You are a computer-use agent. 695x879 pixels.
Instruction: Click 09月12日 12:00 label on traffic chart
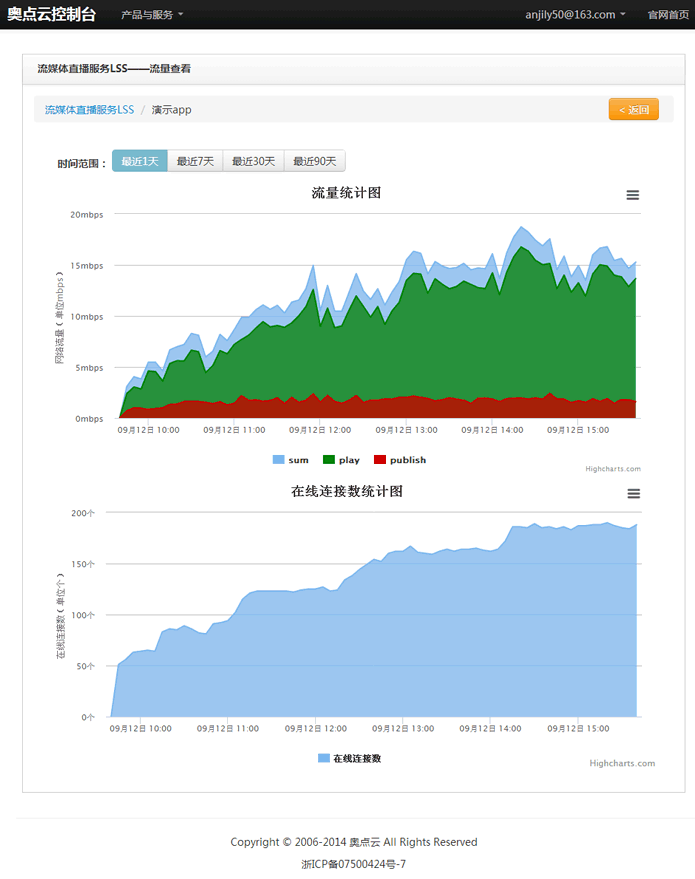click(320, 430)
